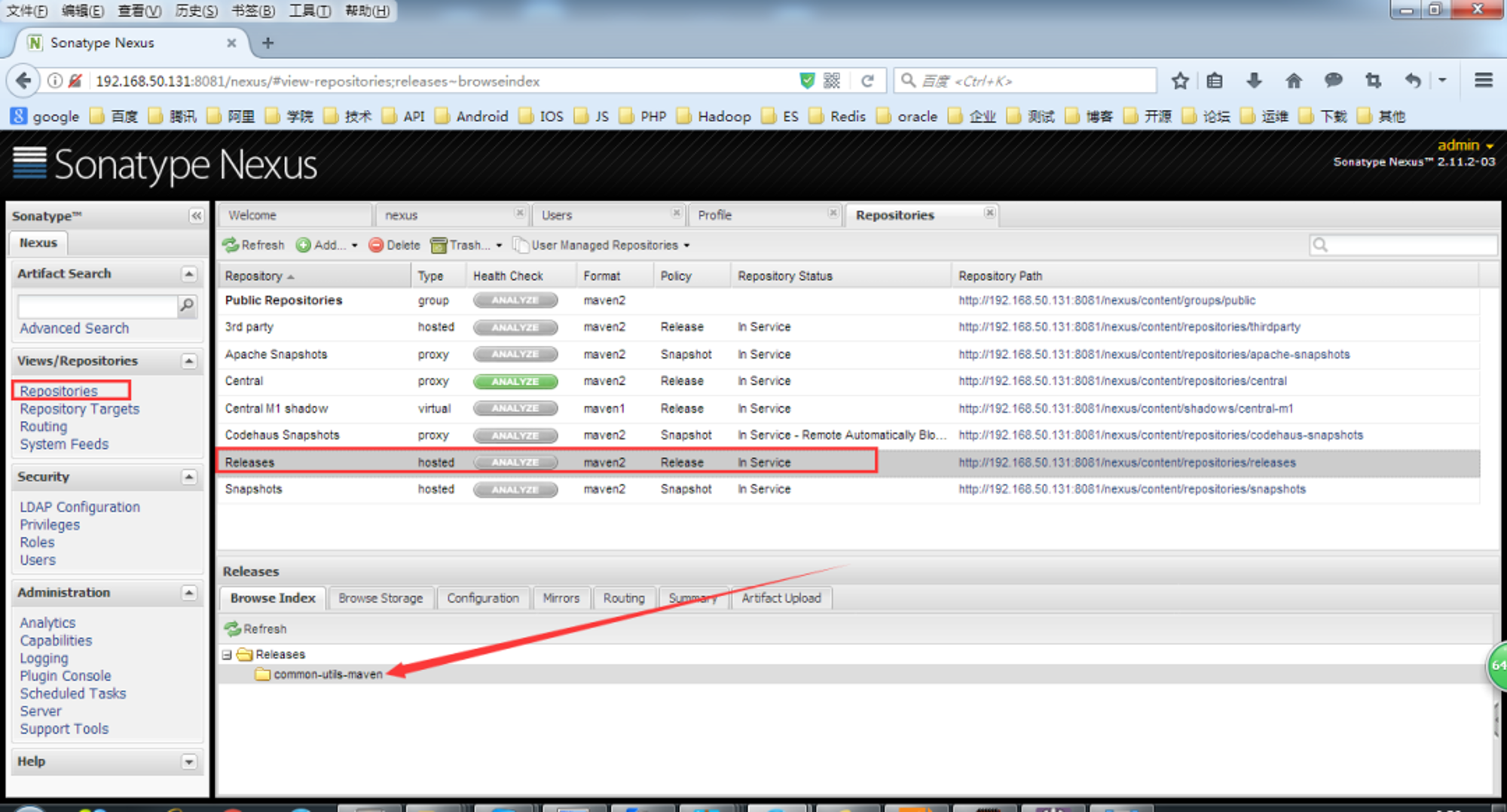Collapse the Sonatype sidebar with double-chevron
The image size is (1507, 812).
196,216
